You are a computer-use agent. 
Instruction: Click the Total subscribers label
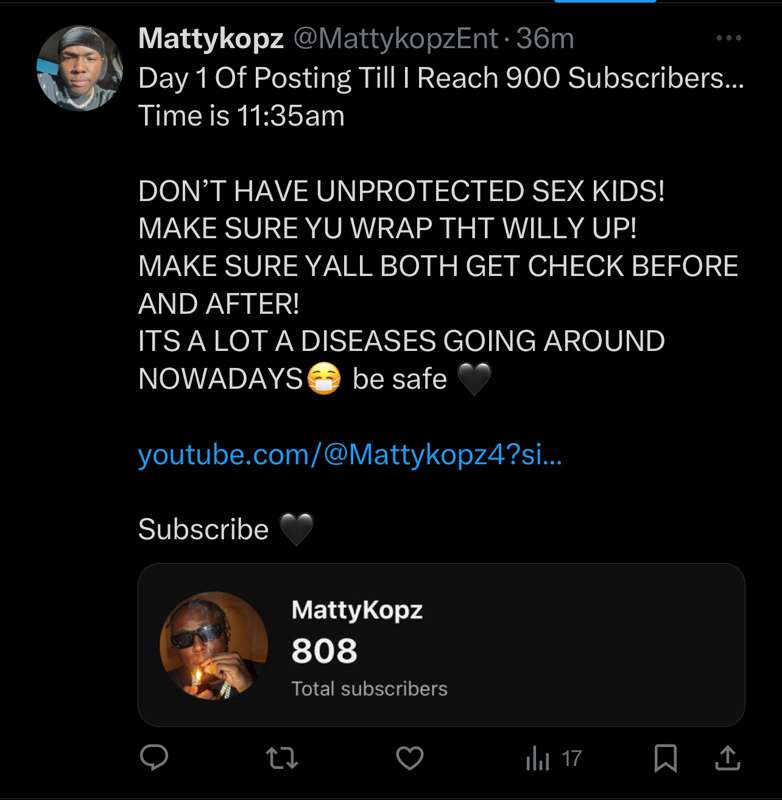[369, 688]
